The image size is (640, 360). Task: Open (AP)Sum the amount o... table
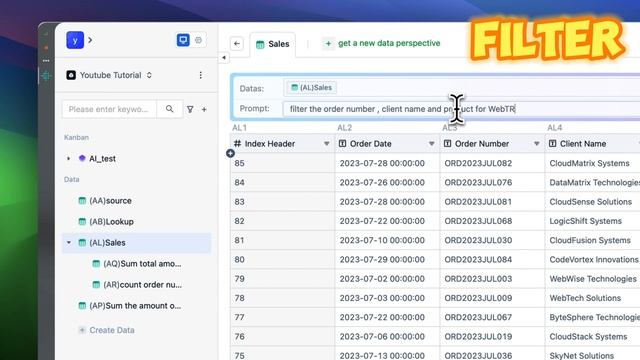[x=135, y=306]
